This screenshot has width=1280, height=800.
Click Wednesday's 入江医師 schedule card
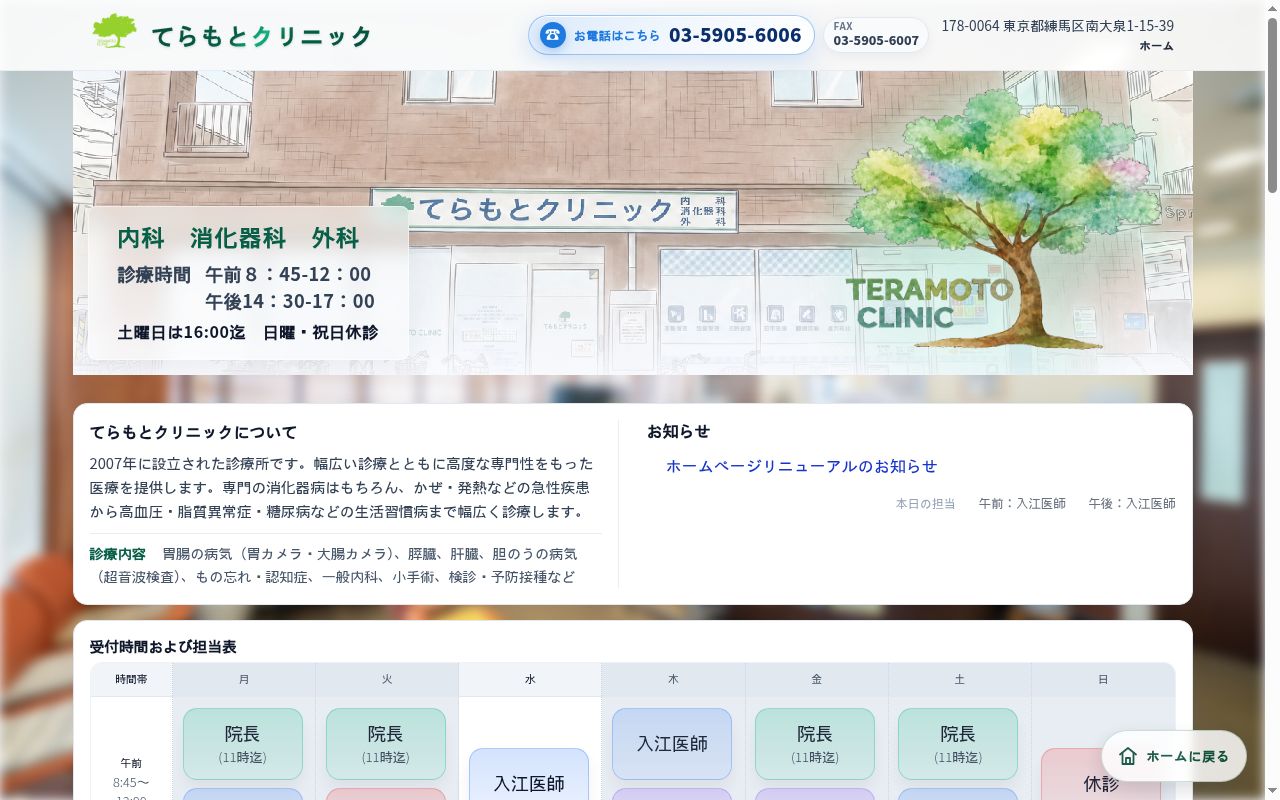pos(529,775)
